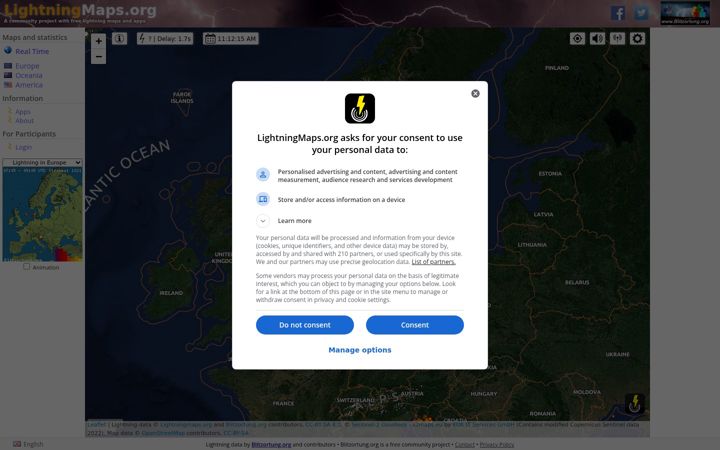The image size is (720, 450).
Task: Open map settings gear
Action: pos(637,39)
